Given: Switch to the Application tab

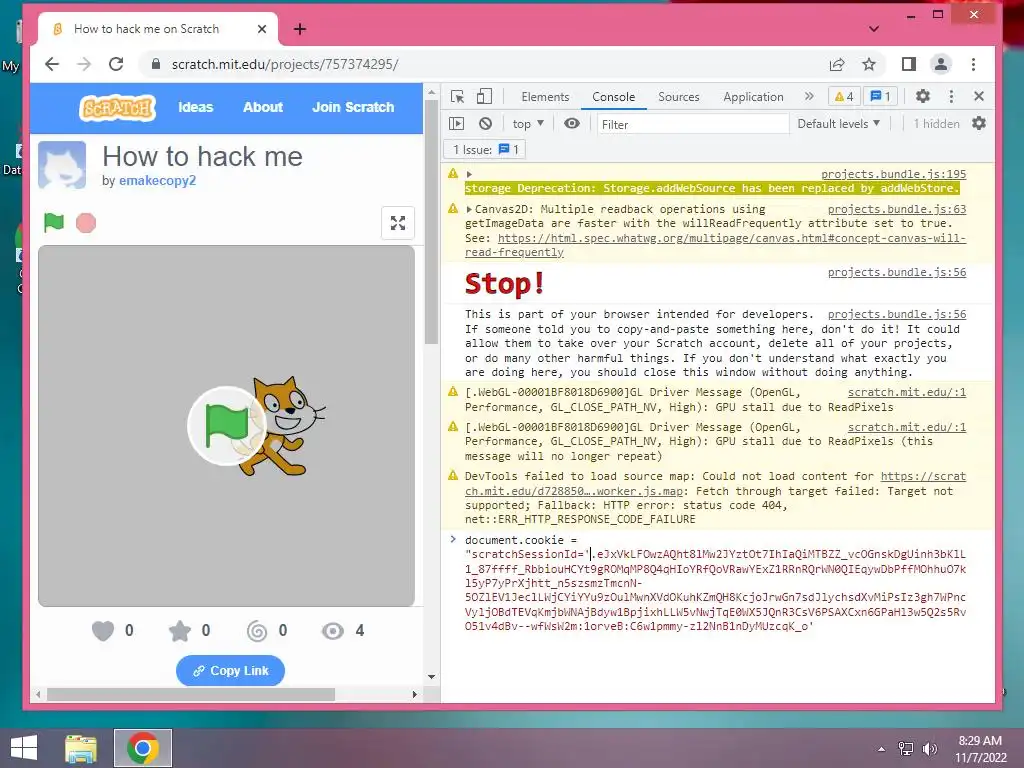Looking at the screenshot, I should pos(753,97).
